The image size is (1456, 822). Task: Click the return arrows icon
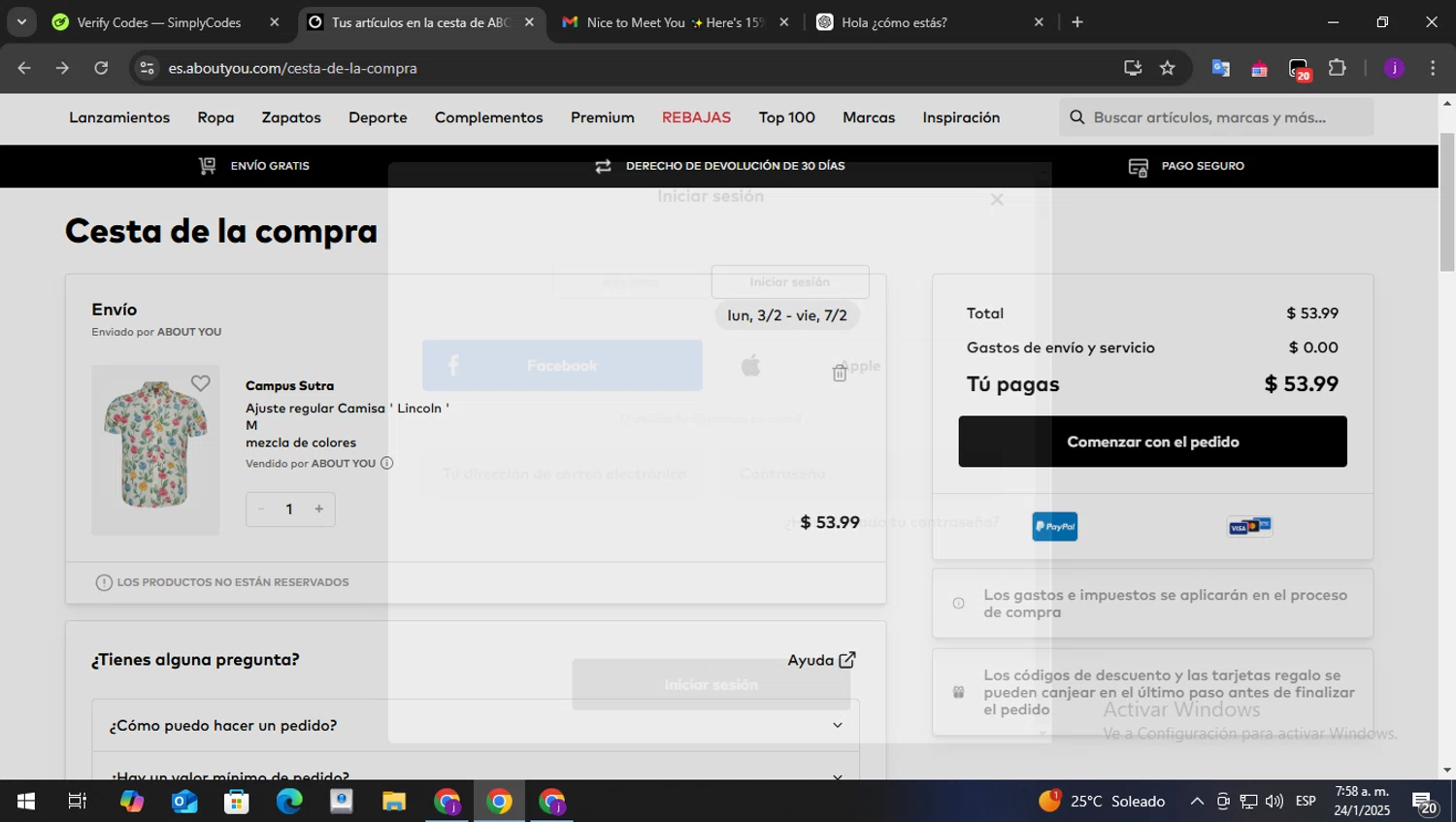(x=603, y=166)
